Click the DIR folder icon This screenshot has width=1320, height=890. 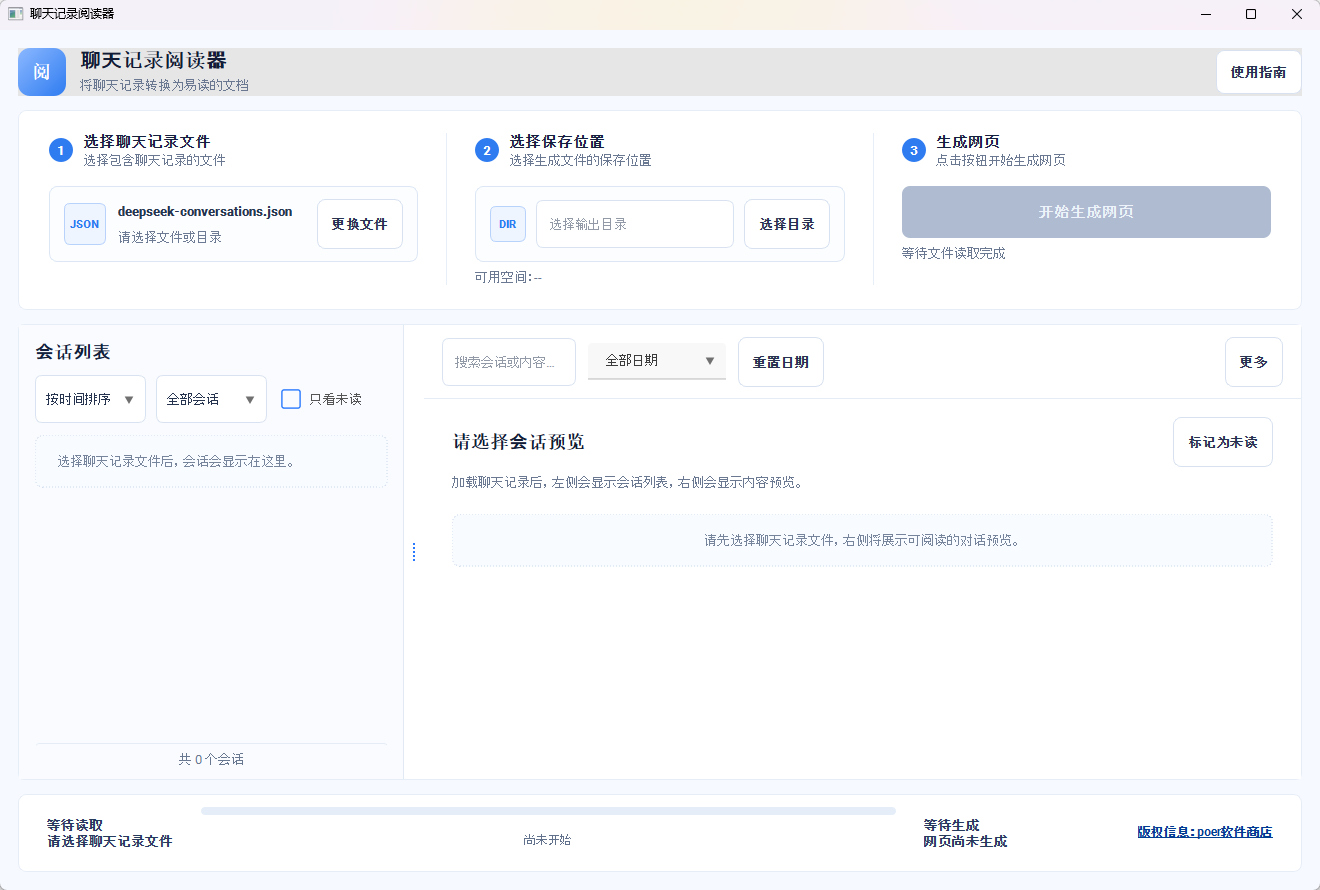508,224
